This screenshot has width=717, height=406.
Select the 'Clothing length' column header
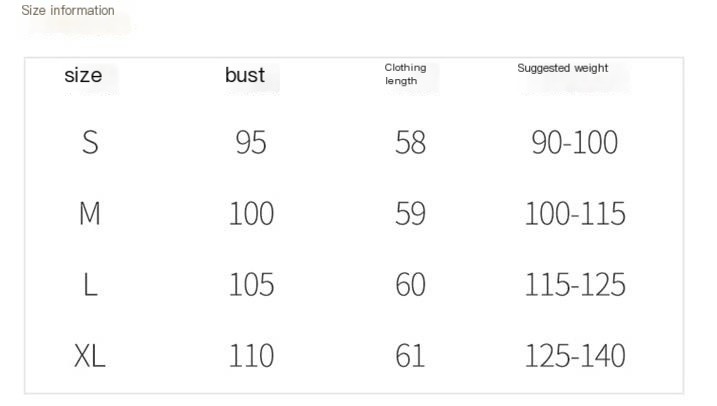(405, 74)
